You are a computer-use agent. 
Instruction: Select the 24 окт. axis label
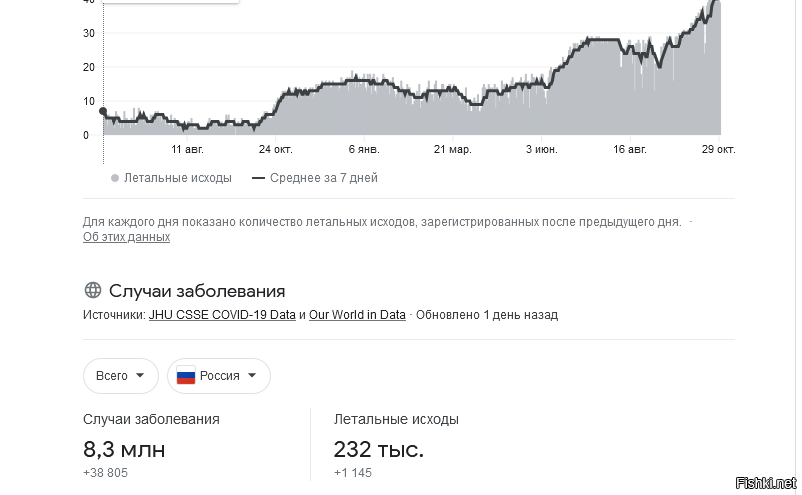coord(275,149)
